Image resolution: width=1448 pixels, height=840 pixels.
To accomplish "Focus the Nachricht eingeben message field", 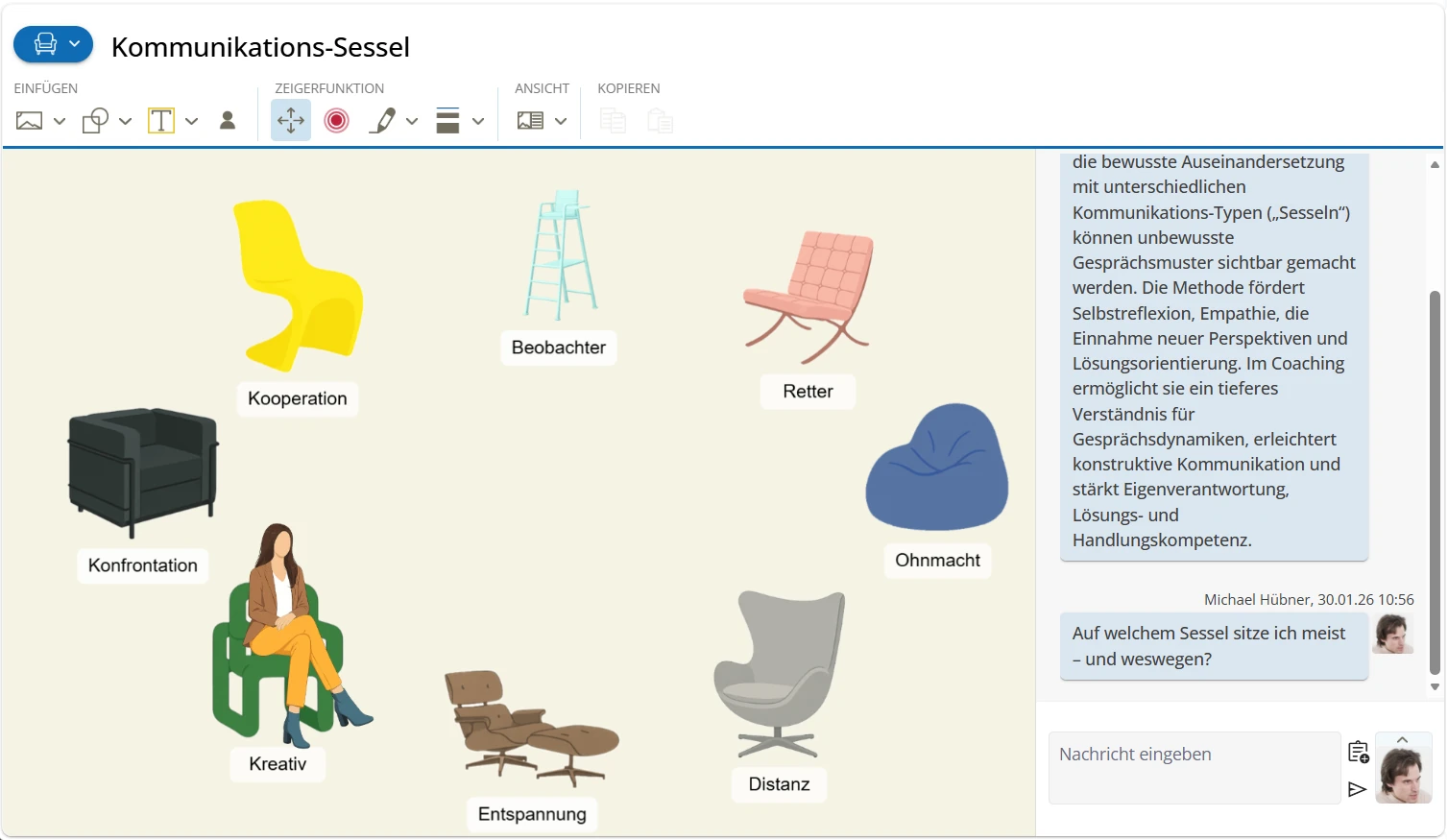I will tap(1194, 767).
